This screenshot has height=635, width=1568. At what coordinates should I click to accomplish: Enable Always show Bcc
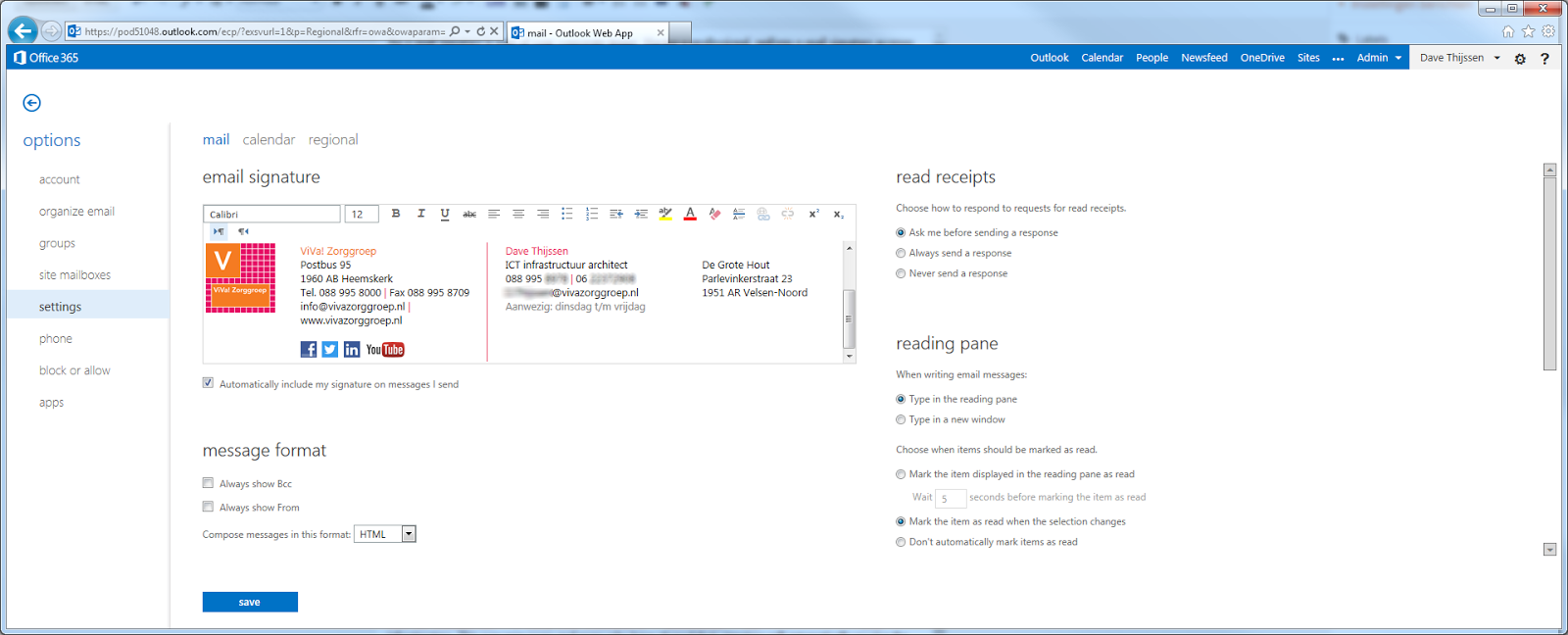pyautogui.click(x=208, y=483)
